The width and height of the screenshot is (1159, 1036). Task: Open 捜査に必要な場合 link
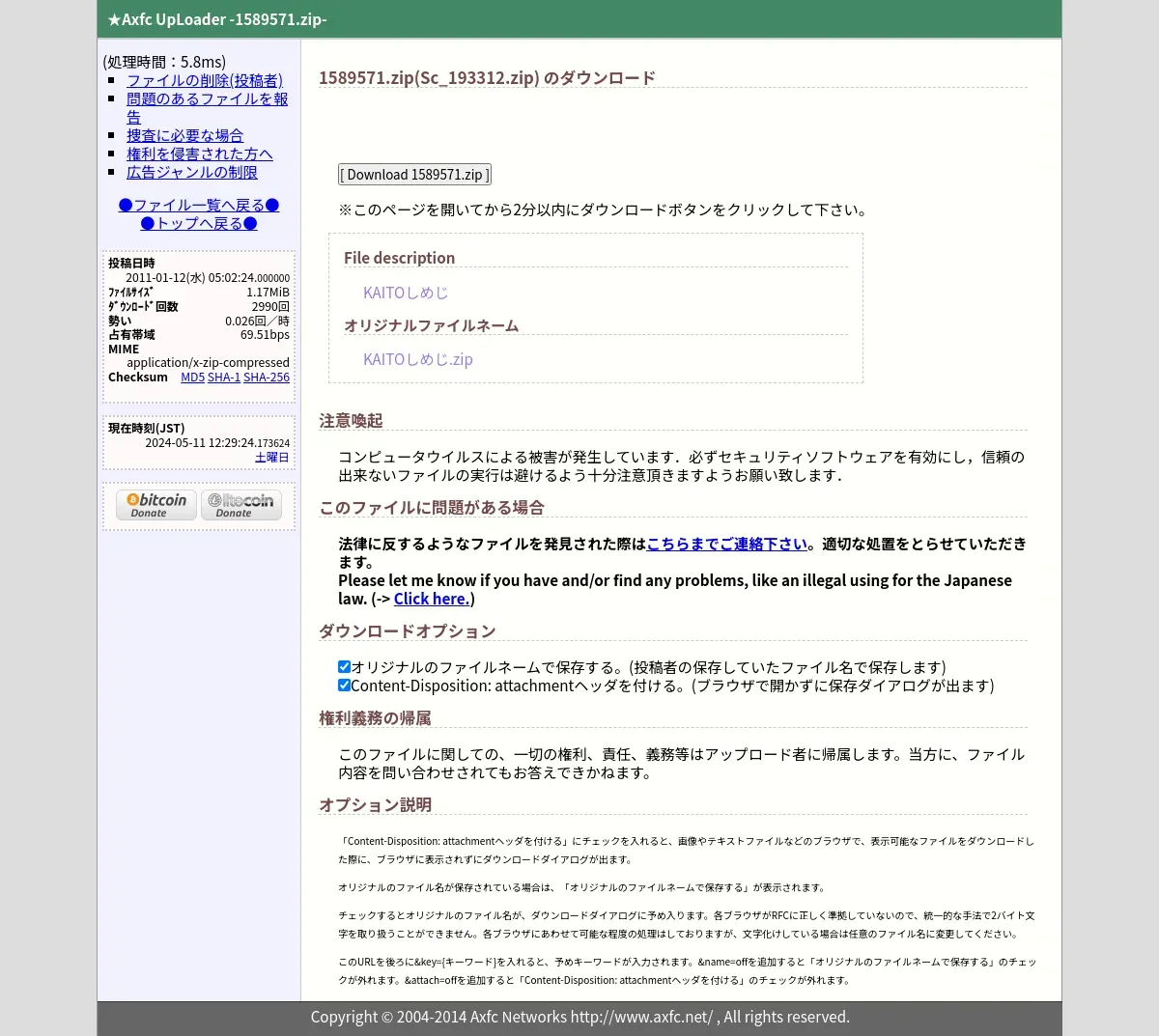point(184,135)
